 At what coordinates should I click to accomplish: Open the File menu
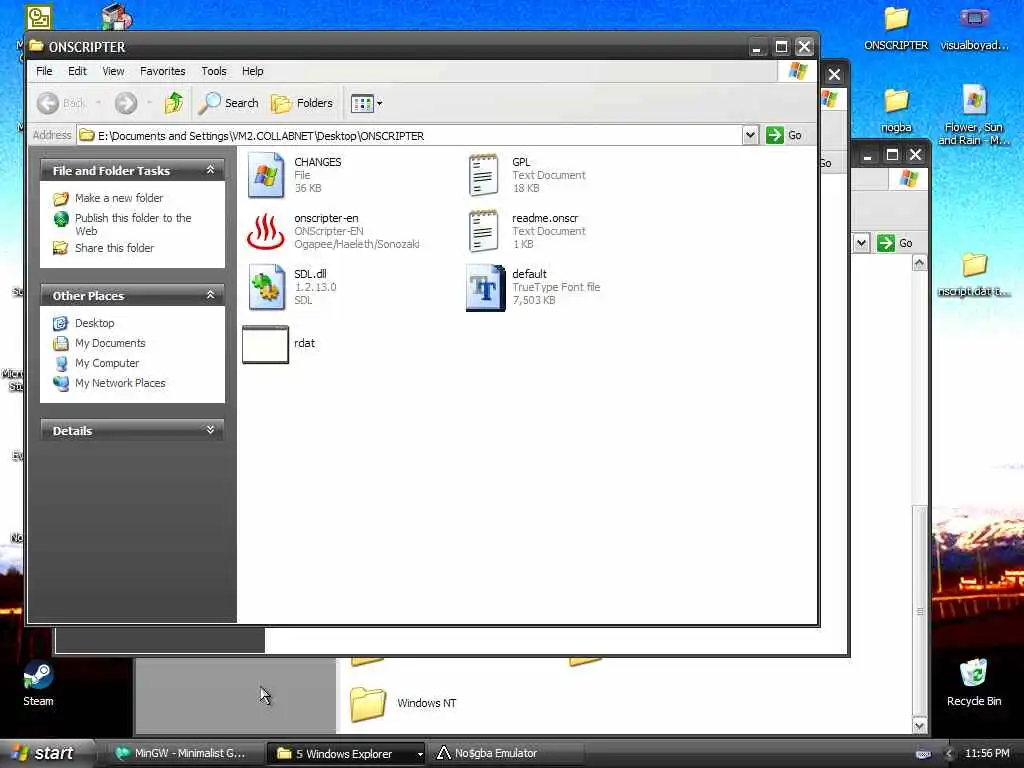coord(44,71)
